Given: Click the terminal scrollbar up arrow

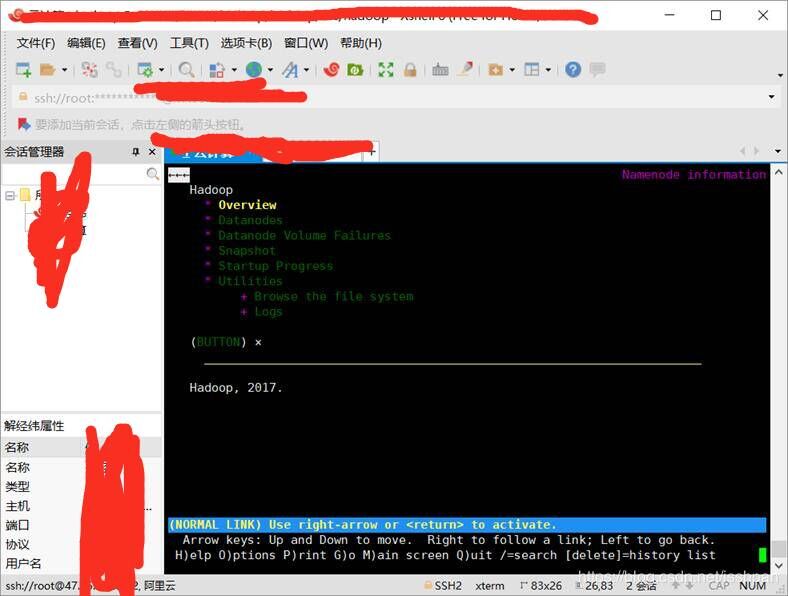Looking at the screenshot, I should click(778, 172).
